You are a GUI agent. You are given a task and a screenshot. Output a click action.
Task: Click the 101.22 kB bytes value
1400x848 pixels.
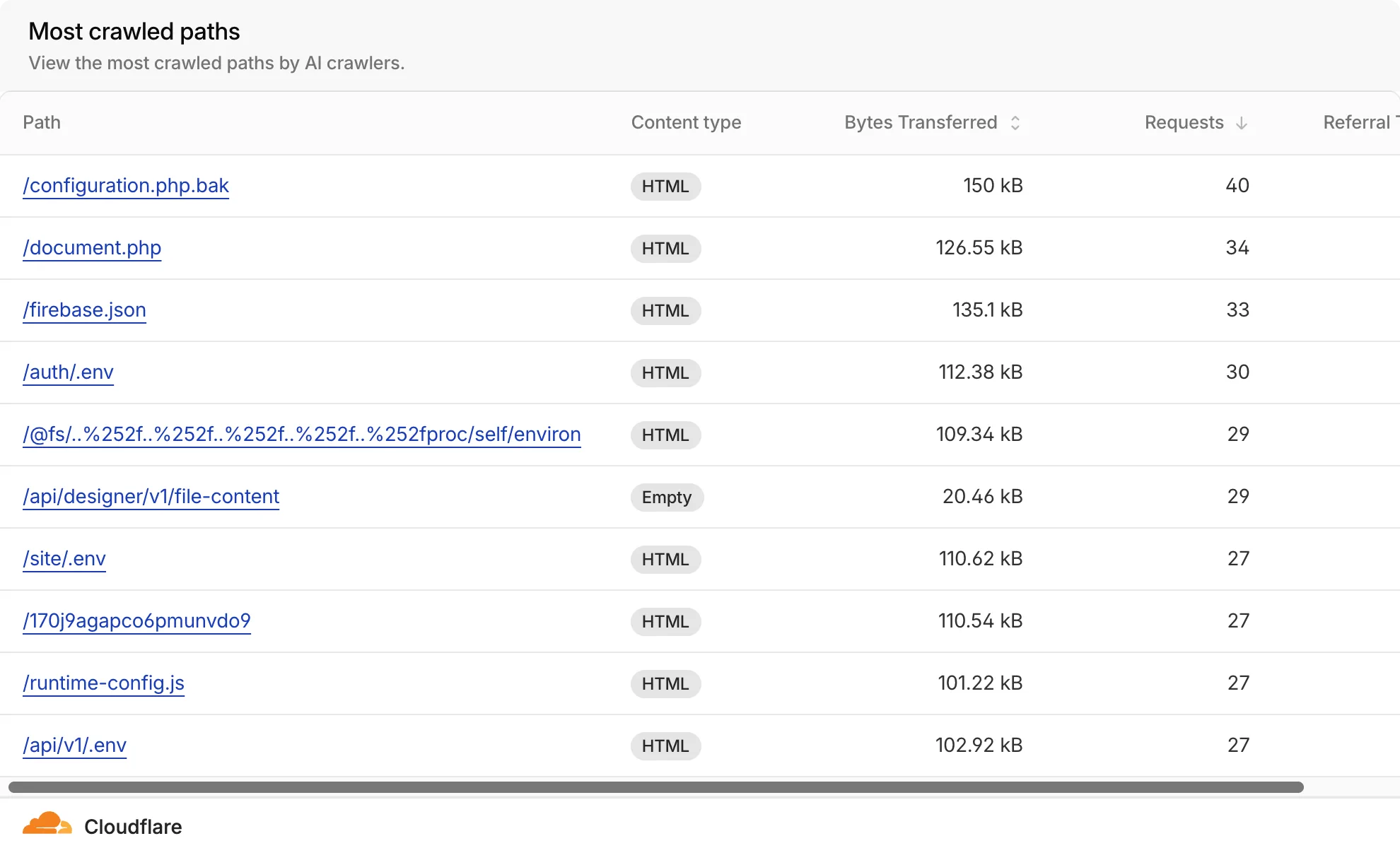(980, 683)
